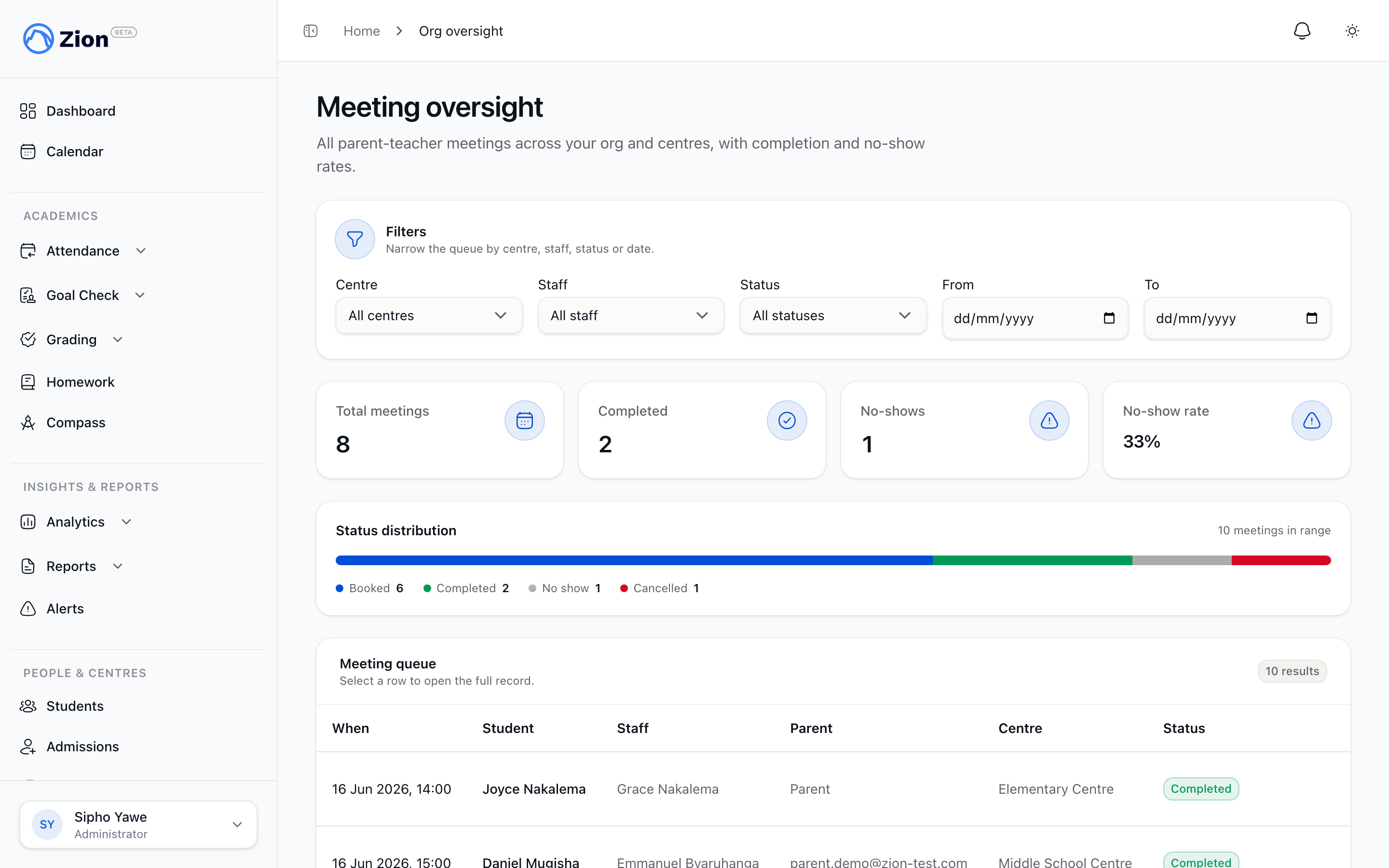Toggle the sidebar panel icon
1389x868 pixels.
311,31
